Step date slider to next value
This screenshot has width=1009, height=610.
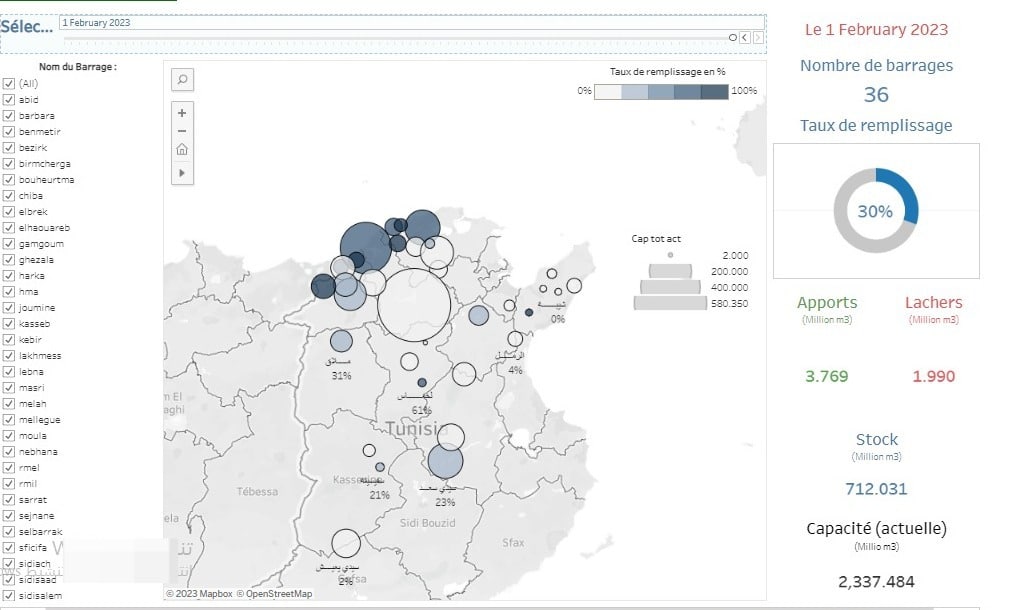tap(758, 37)
